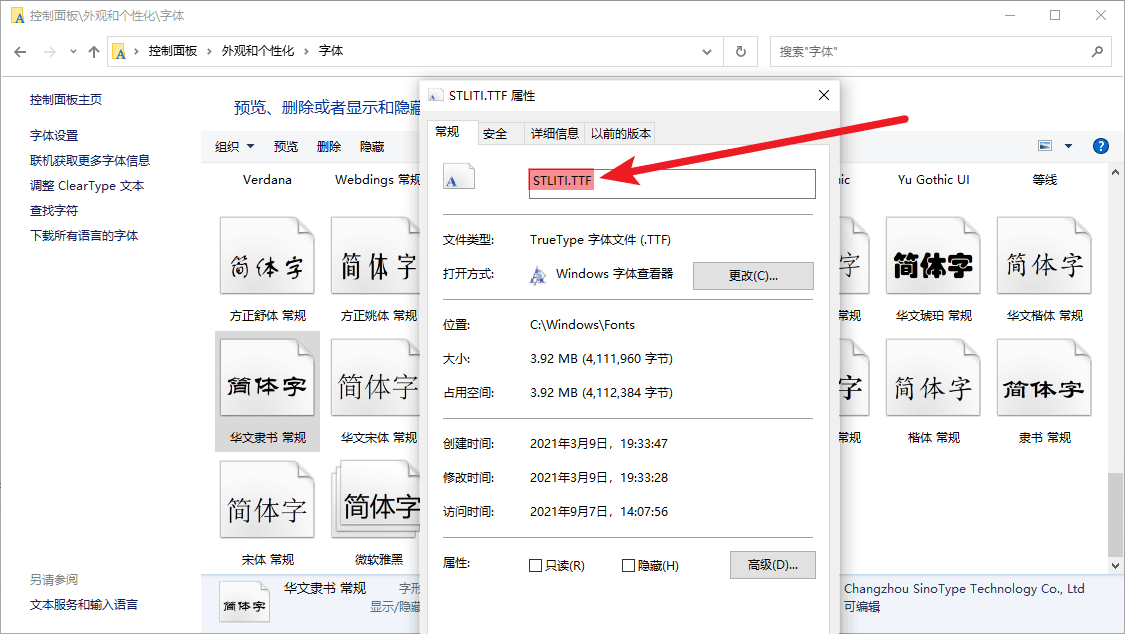Open the 字体设置 link in sidebar
Viewport: 1125px width, 634px height.
click(54, 135)
